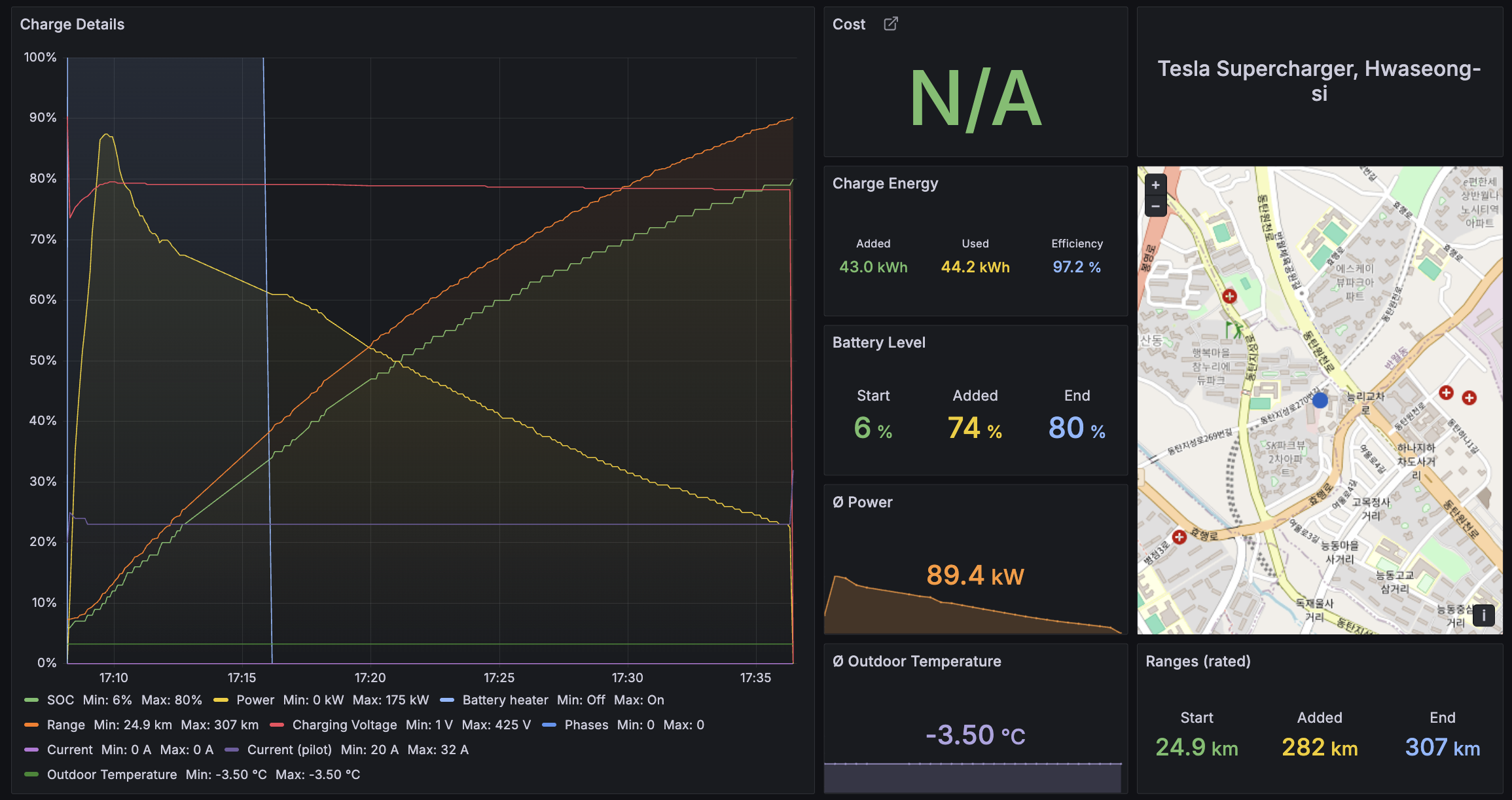This screenshot has height=800, width=1512.
Task: Open the map attribution info icon
Action: point(1483,615)
